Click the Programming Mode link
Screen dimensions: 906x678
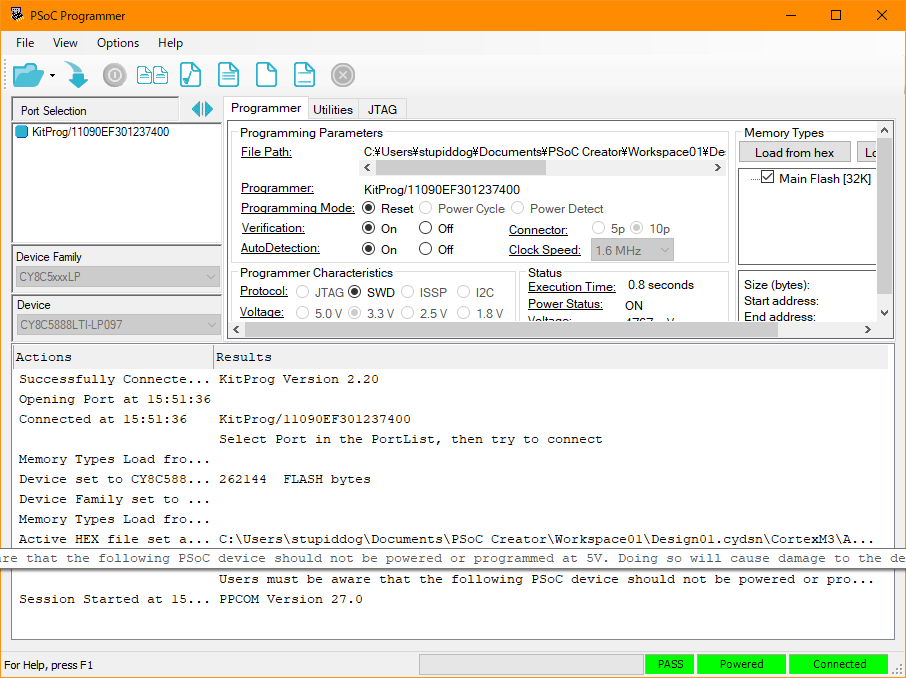tap(298, 208)
